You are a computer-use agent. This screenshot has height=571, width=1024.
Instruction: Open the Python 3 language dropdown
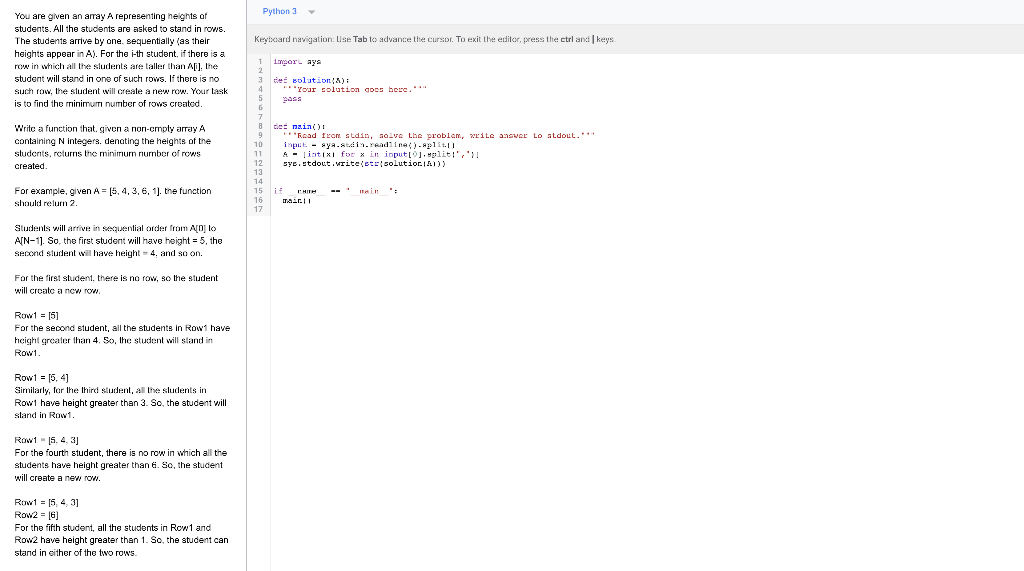coord(288,12)
